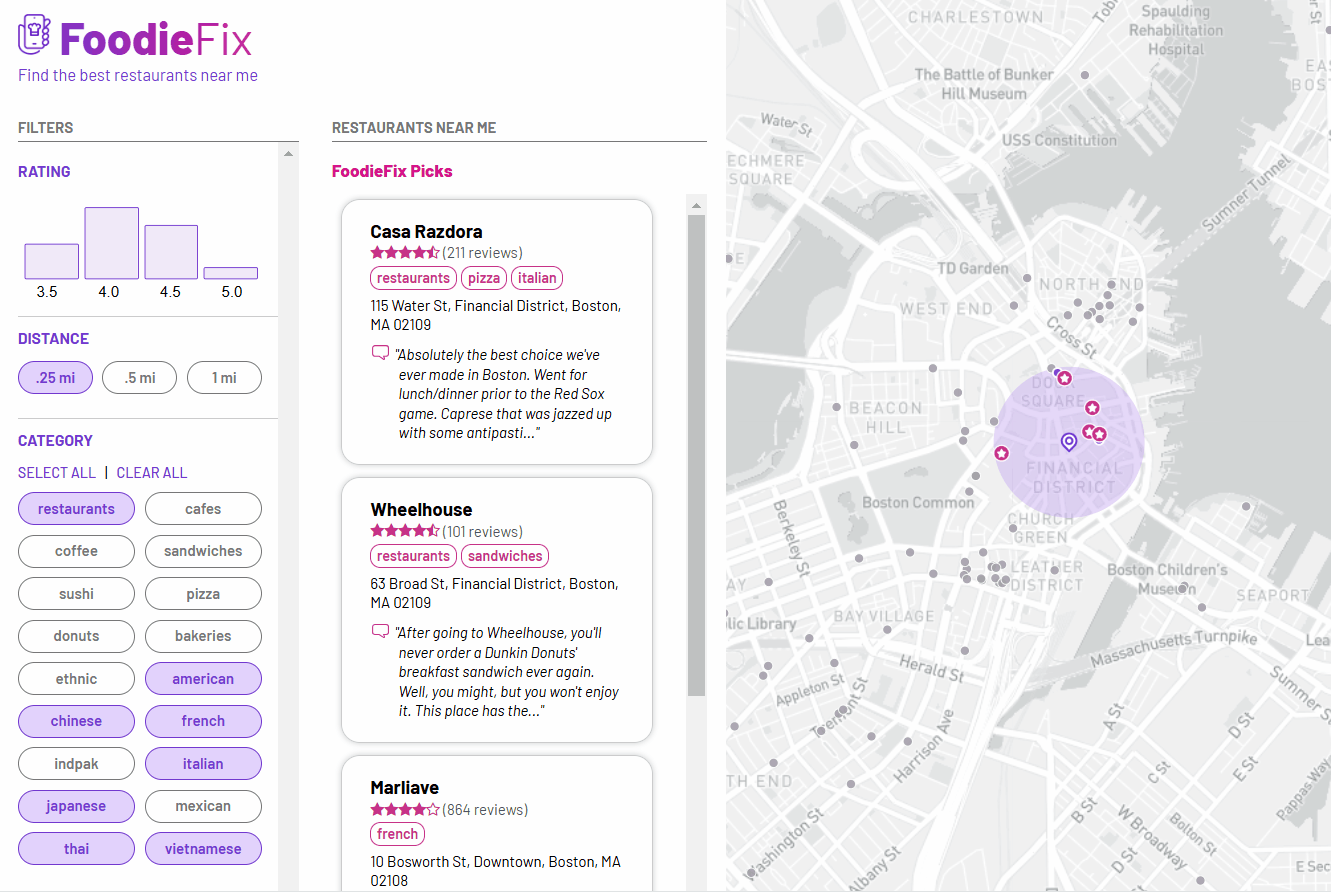This screenshot has width=1331, height=892.
Task: Click the 4.0 rating histogram bar
Action: 111,241
